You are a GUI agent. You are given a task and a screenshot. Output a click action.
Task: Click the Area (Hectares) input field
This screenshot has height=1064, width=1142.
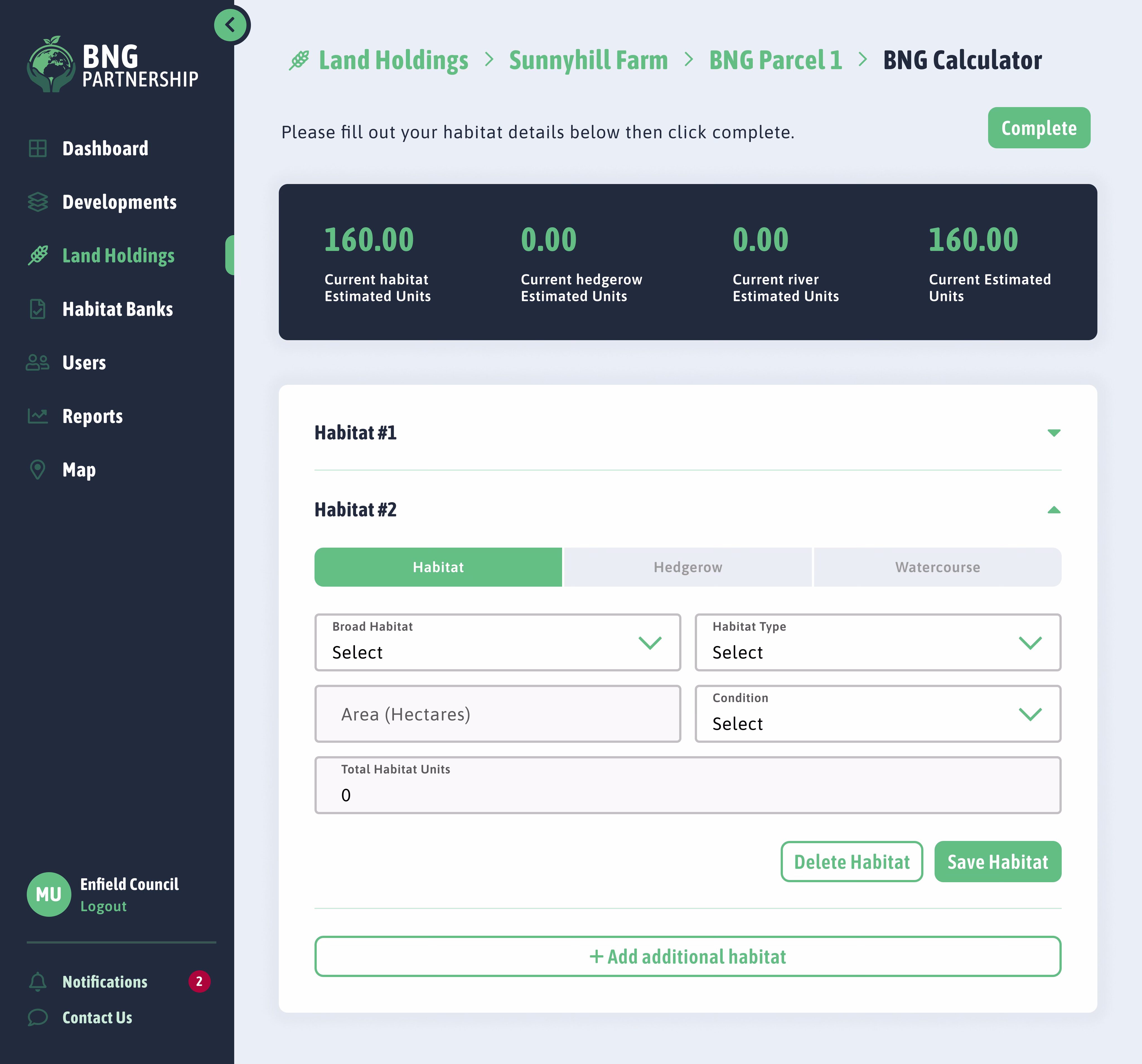(497, 714)
